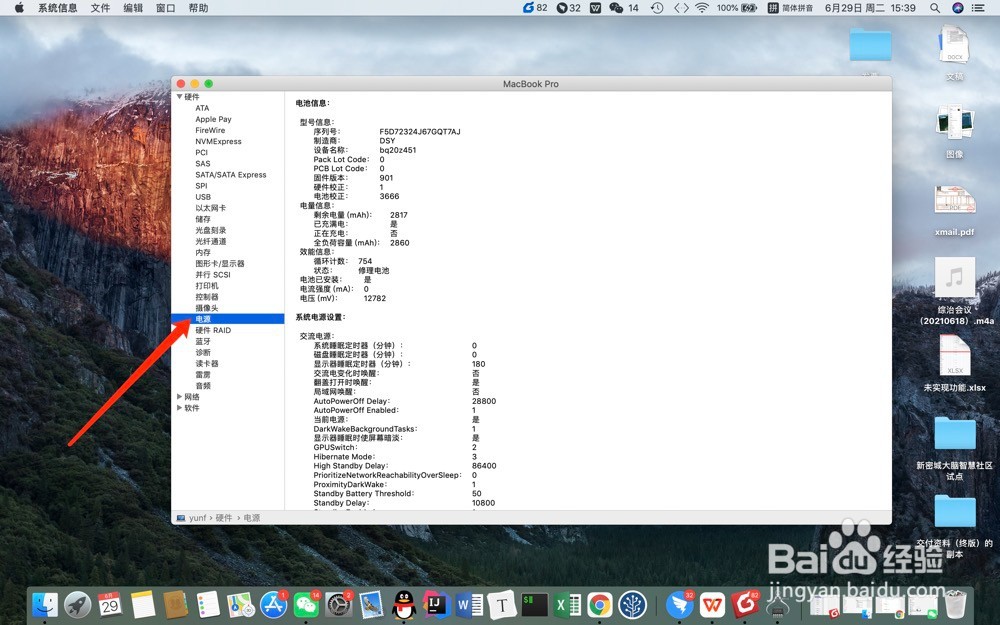Open the Maps app in Dock
This screenshot has width=1000, height=625.
pos(240,604)
